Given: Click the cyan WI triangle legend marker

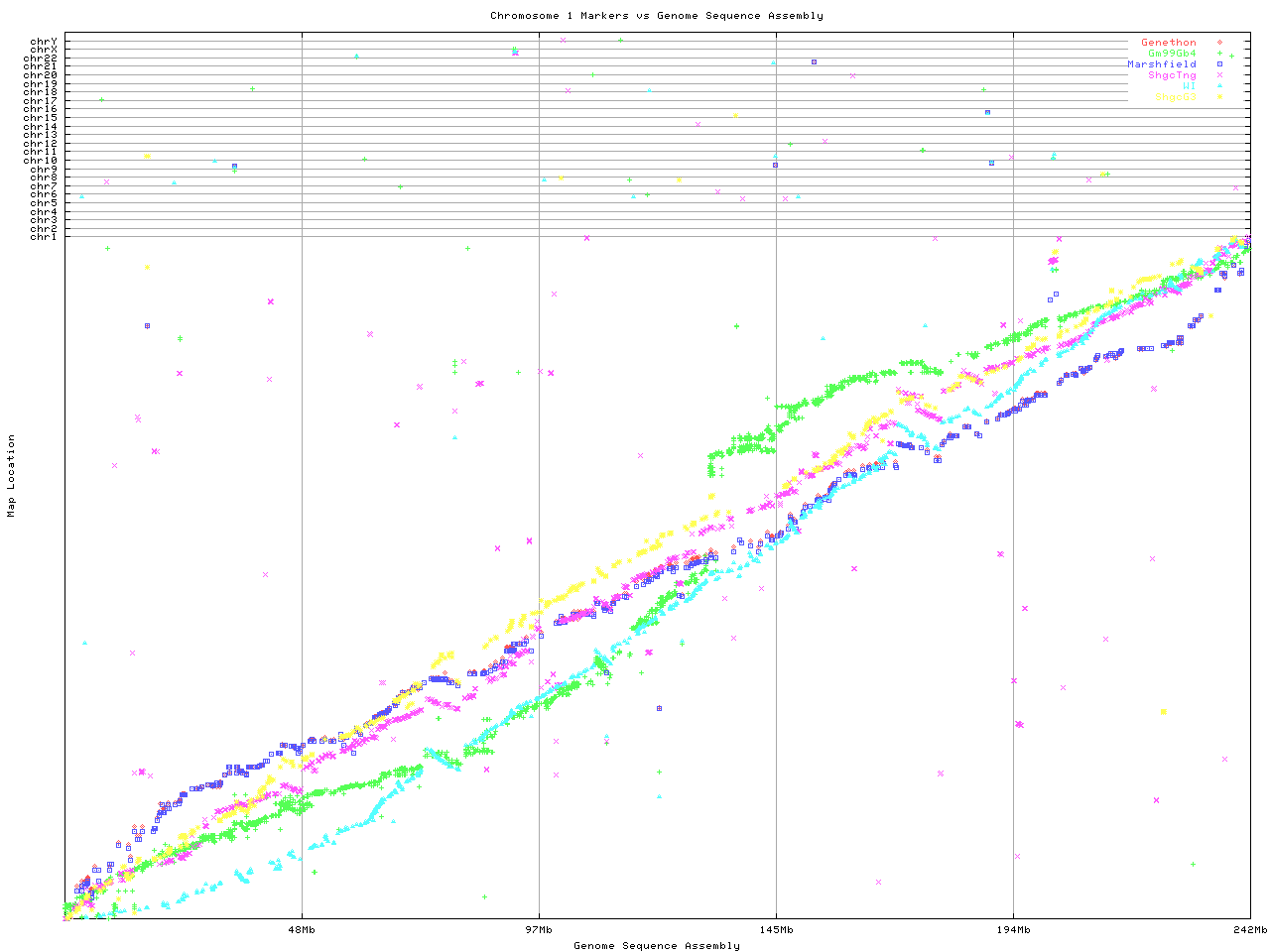Looking at the screenshot, I should 1219,86.
